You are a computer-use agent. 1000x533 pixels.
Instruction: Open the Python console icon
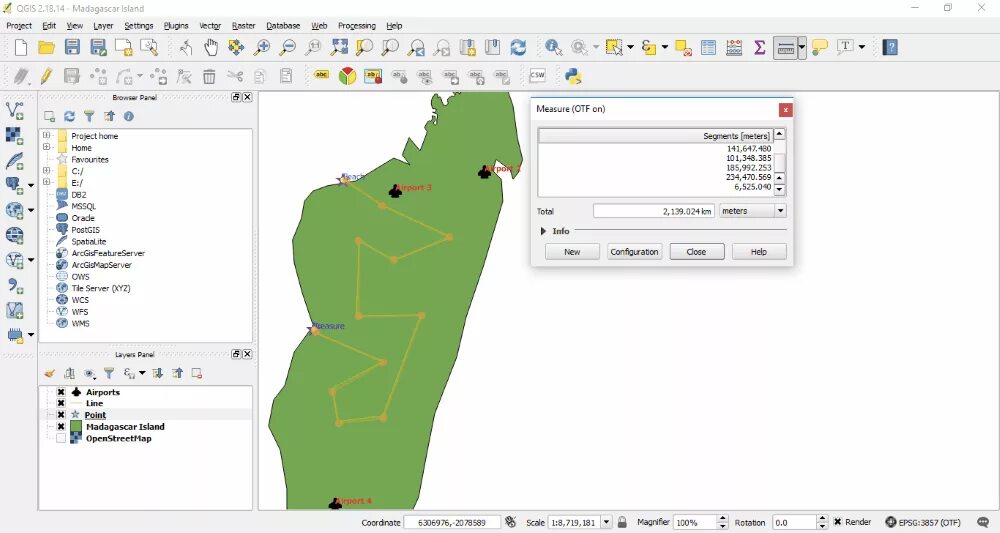(573, 77)
